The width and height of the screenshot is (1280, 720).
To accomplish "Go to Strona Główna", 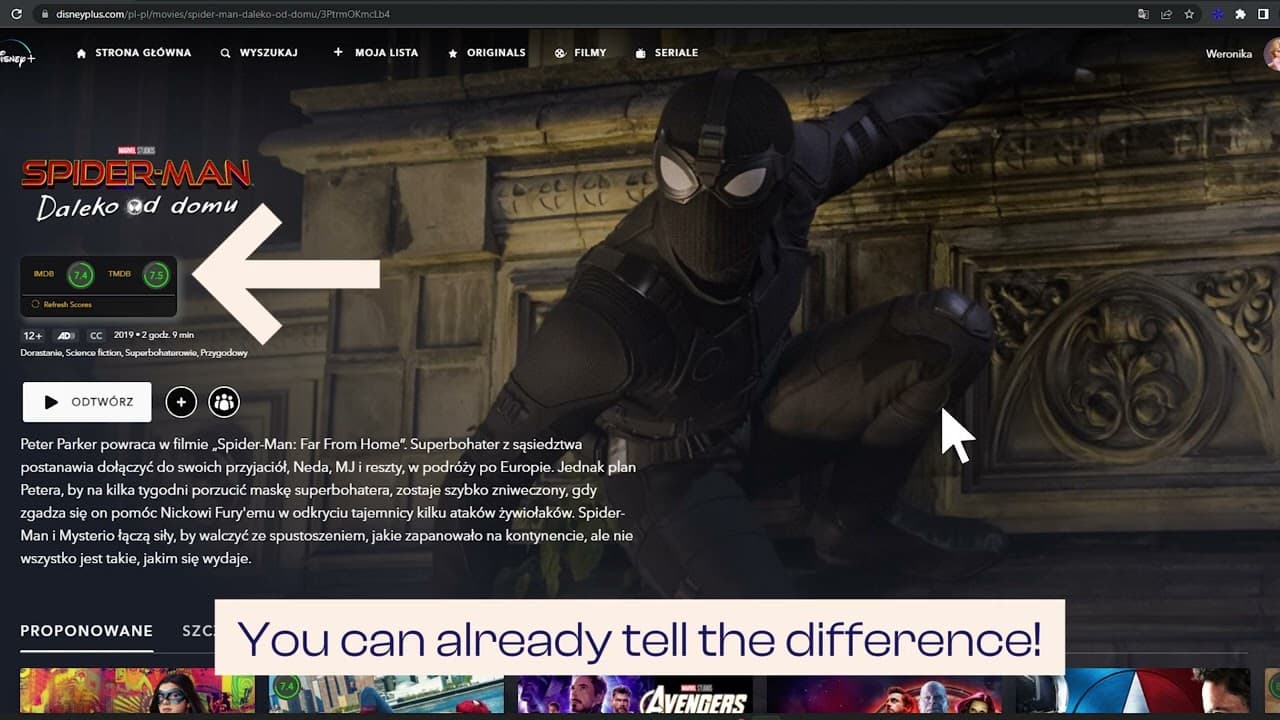I will [x=134, y=53].
